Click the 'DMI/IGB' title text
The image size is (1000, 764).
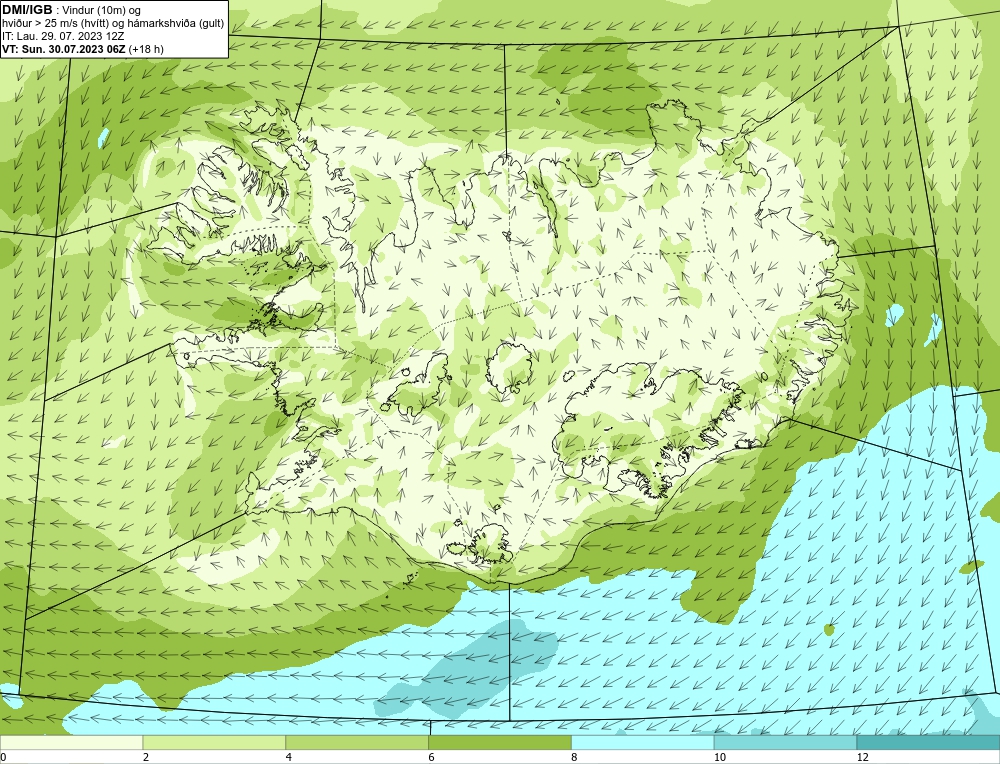[27, 10]
